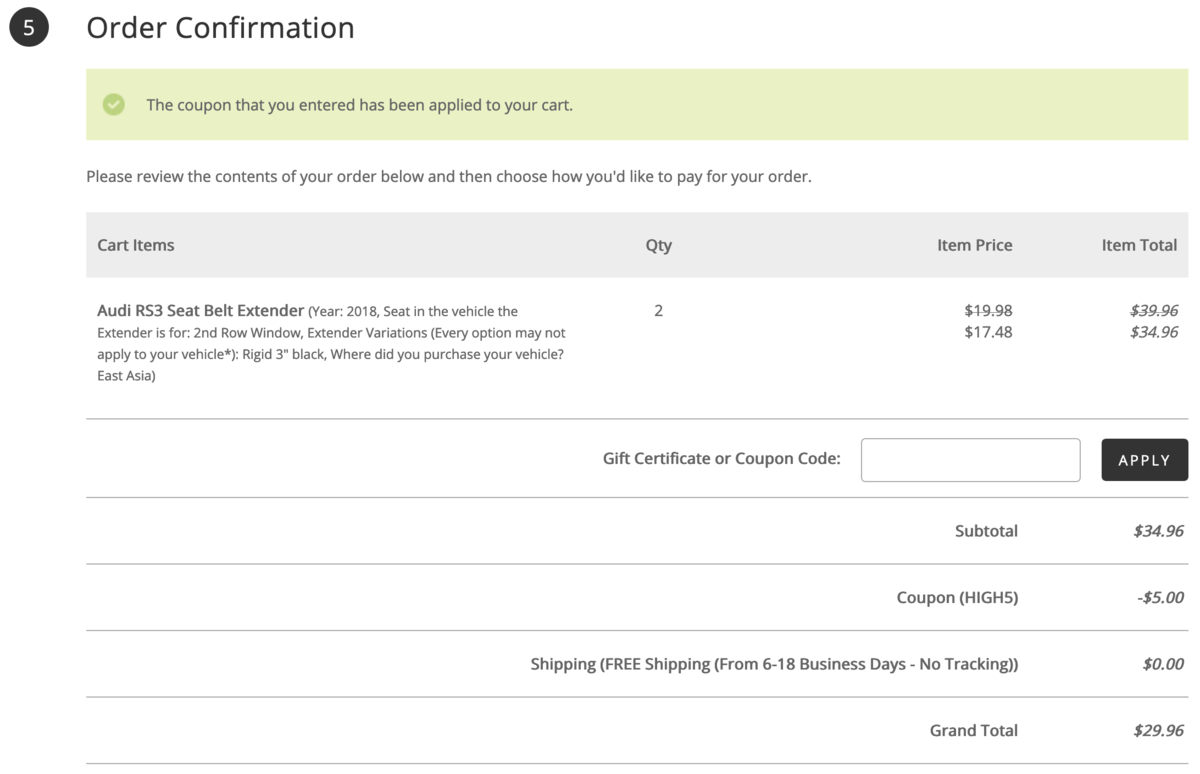The height and width of the screenshot is (774, 1200).
Task: Click the Grand Total amount $29.96
Action: [1158, 731]
